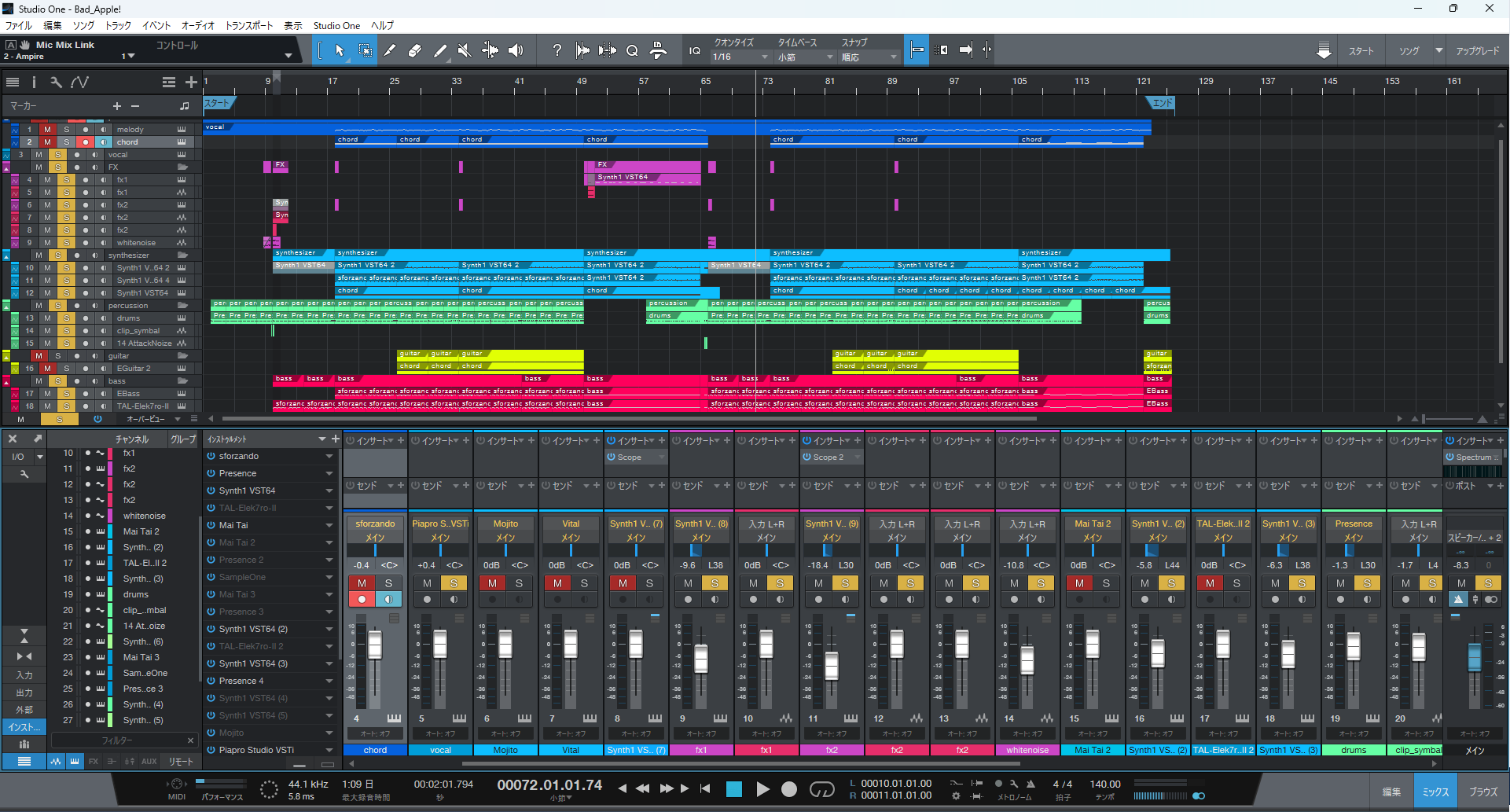Open the ファイル menu
1510x812 pixels.
19,25
